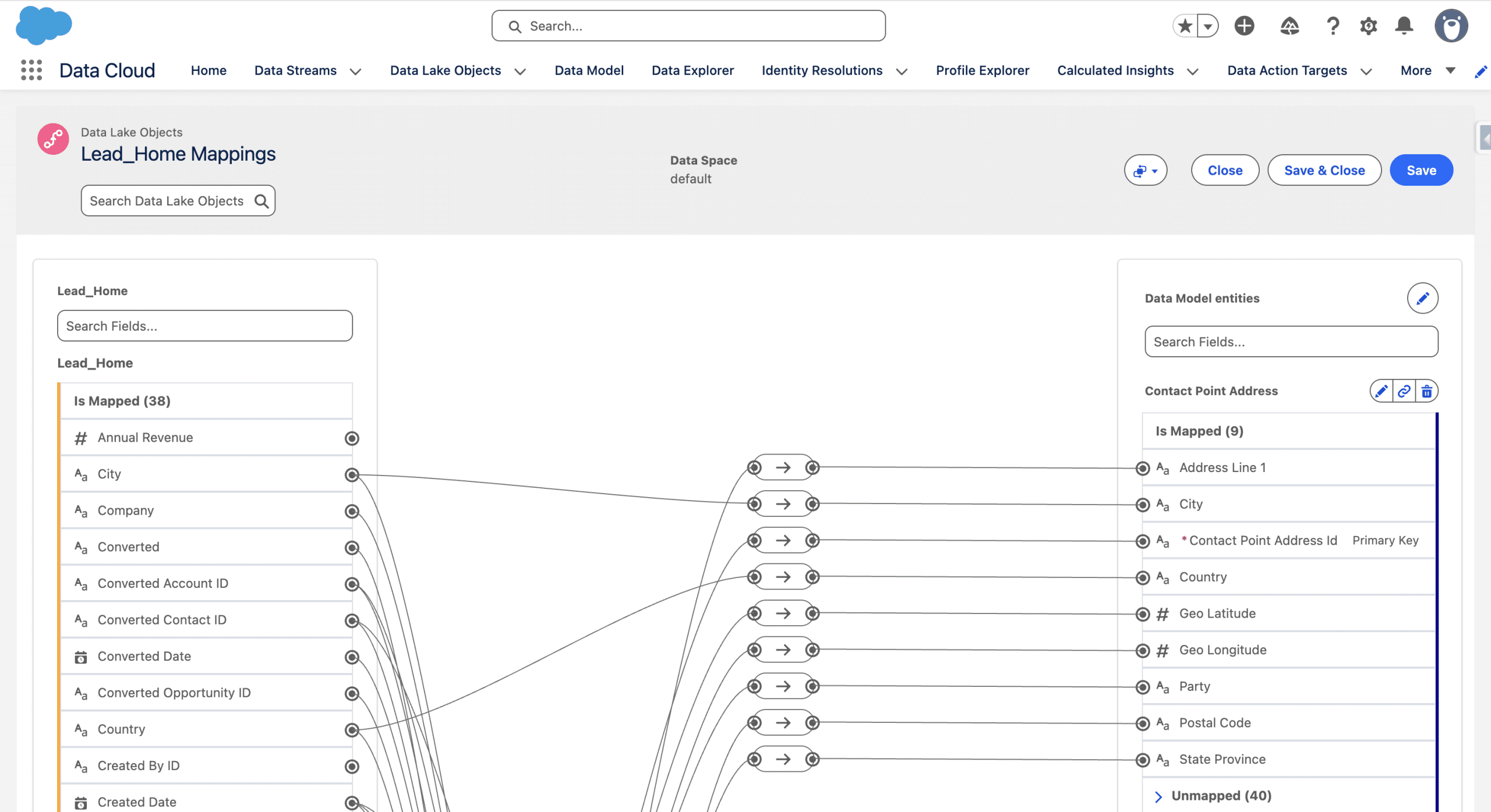
Task: Click Contact Point Address edit pencil
Action: pyautogui.click(x=1381, y=391)
